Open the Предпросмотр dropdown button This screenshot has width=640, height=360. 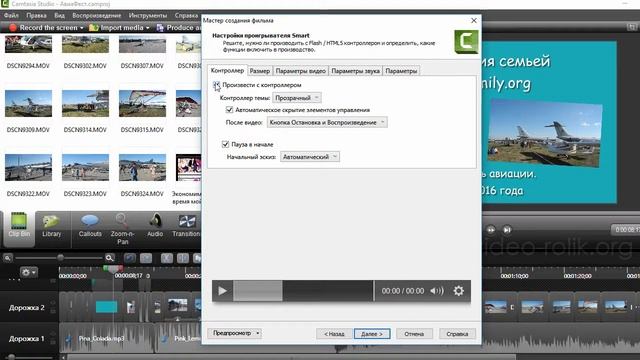pos(235,333)
